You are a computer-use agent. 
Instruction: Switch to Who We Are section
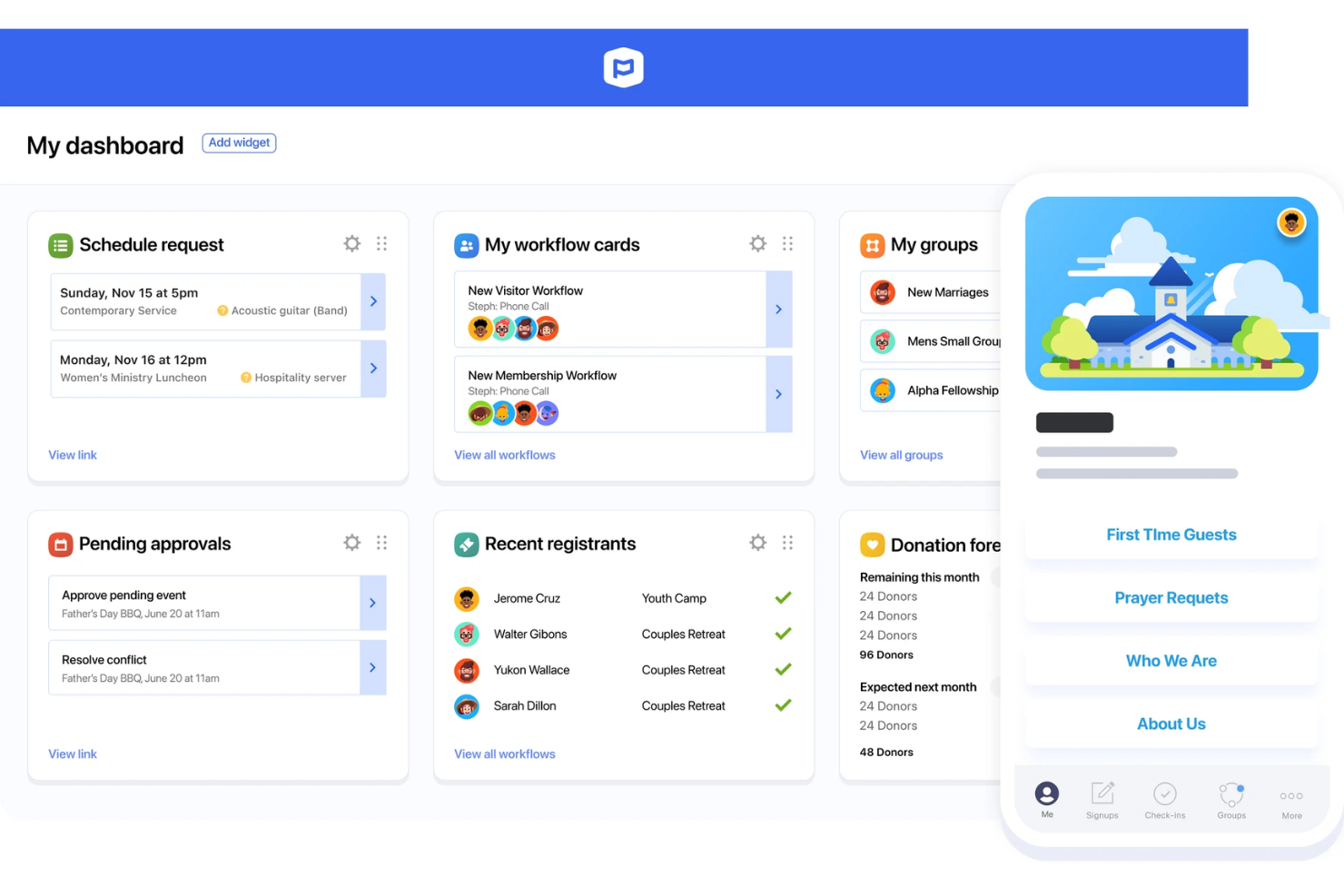[1171, 660]
